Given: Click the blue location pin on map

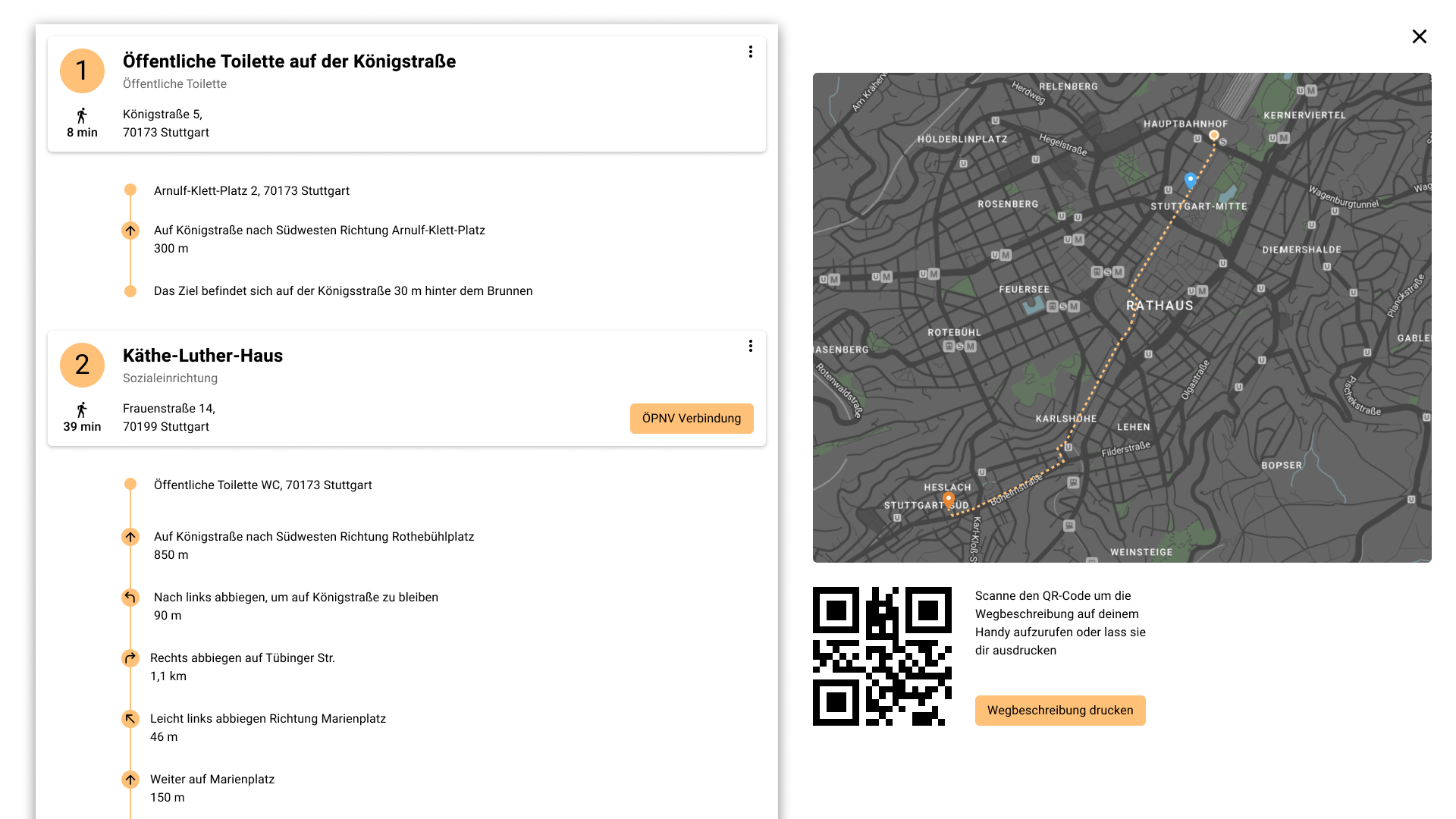Looking at the screenshot, I should pyautogui.click(x=1191, y=180).
